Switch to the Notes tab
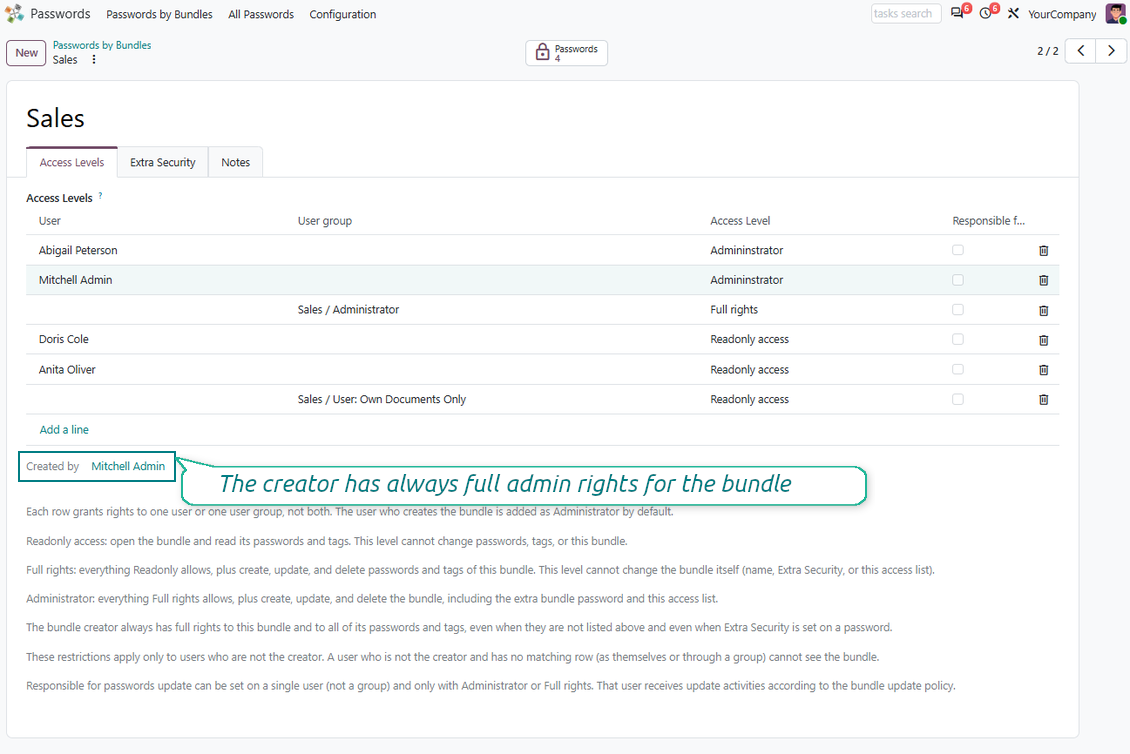Image resolution: width=1130 pixels, height=754 pixels. pos(236,162)
